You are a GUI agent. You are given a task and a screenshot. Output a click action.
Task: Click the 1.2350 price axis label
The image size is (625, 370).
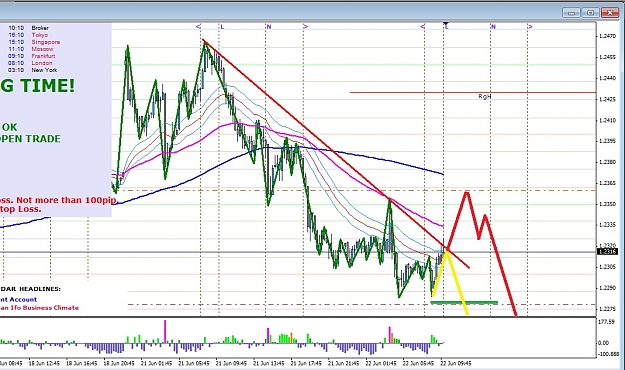(x=607, y=204)
